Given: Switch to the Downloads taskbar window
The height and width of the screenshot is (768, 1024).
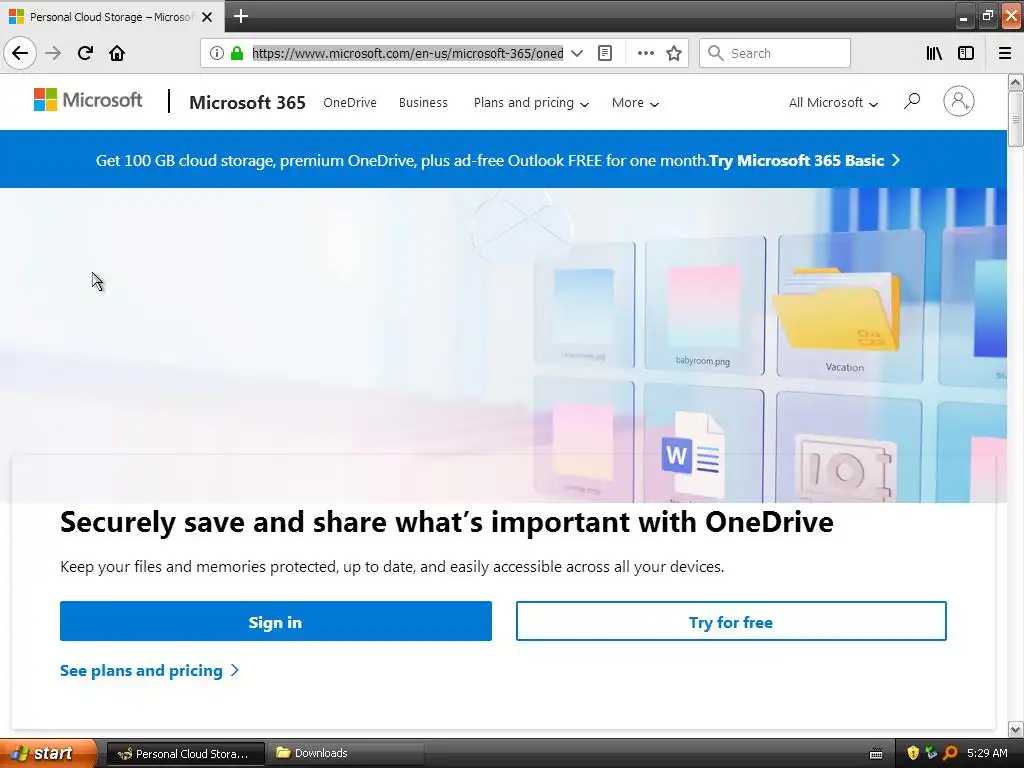Looking at the screenshot, I should pos(345,753).
